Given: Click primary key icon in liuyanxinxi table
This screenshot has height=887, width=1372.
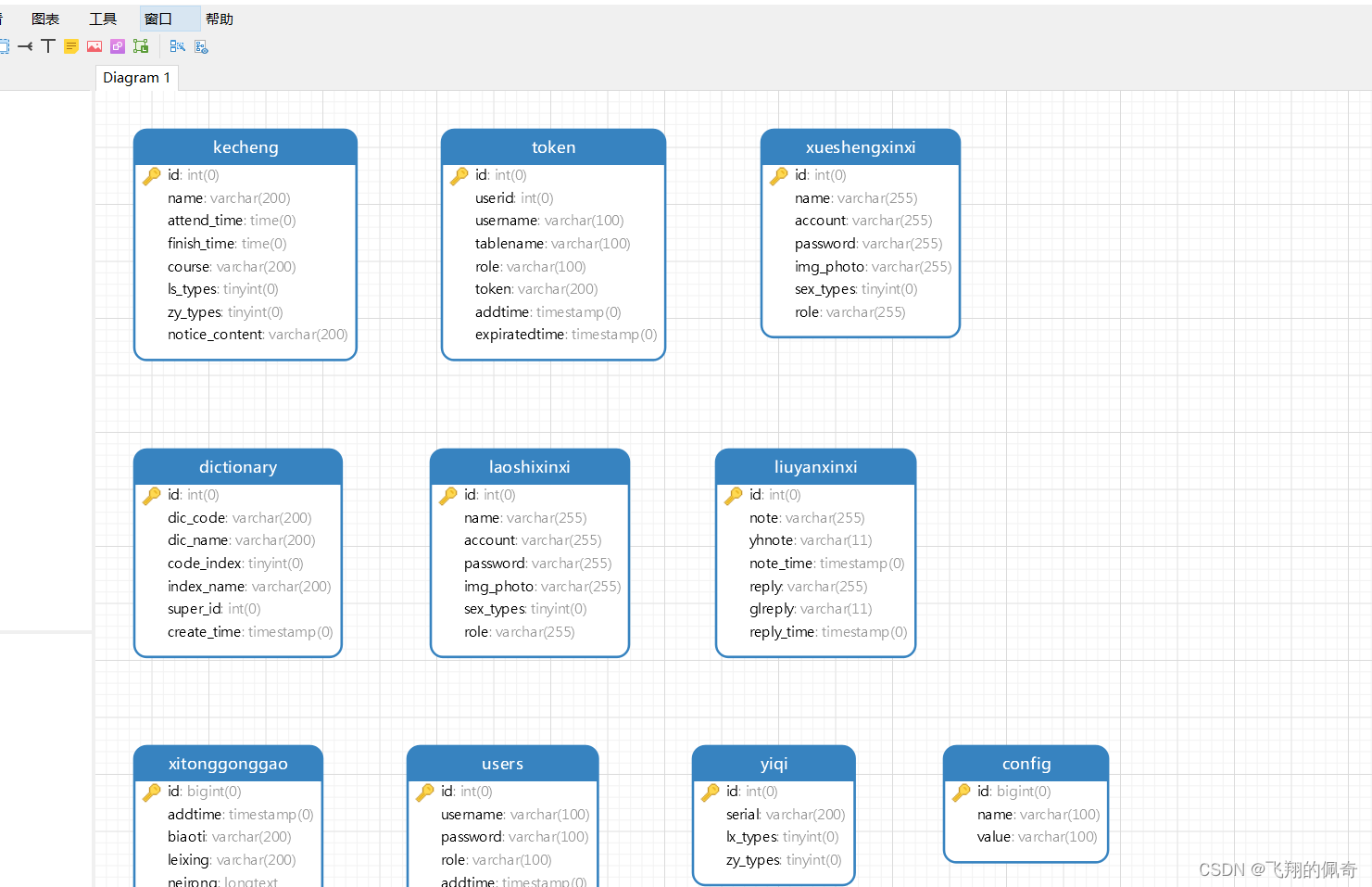Looking at the screenshot, I should coord(734,495).
